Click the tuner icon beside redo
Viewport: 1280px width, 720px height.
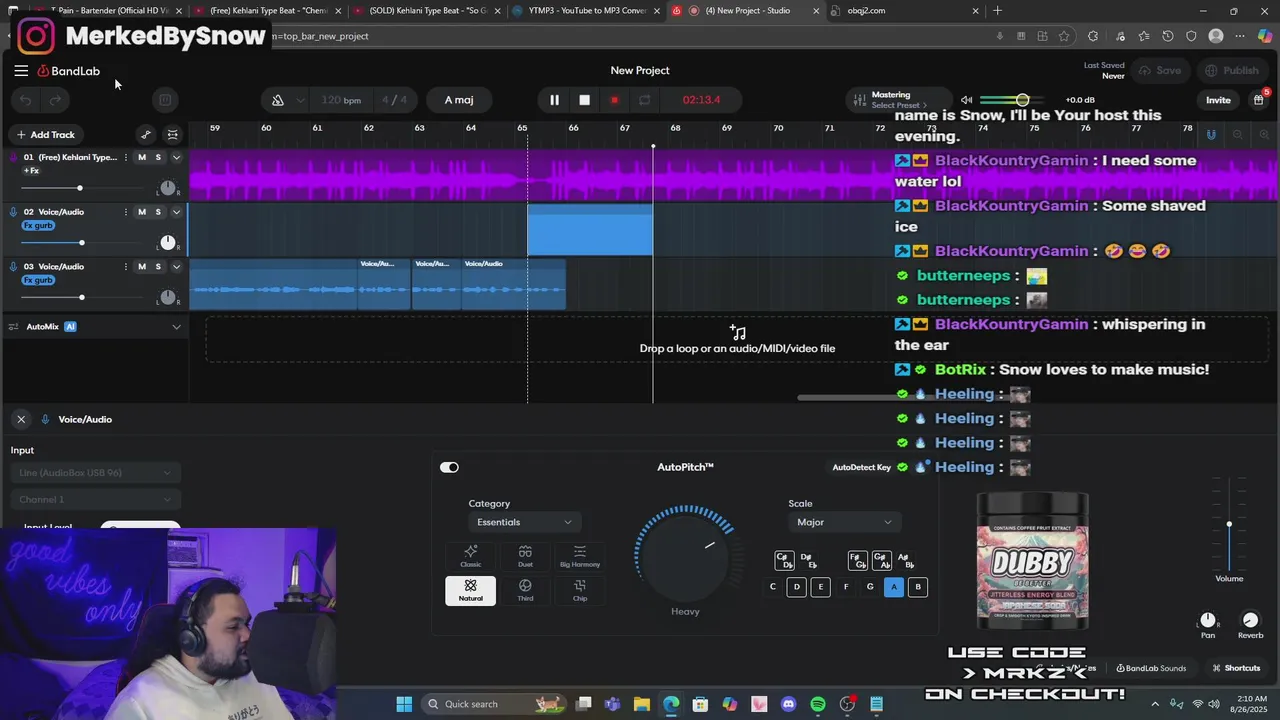click(x=165, y=100)
